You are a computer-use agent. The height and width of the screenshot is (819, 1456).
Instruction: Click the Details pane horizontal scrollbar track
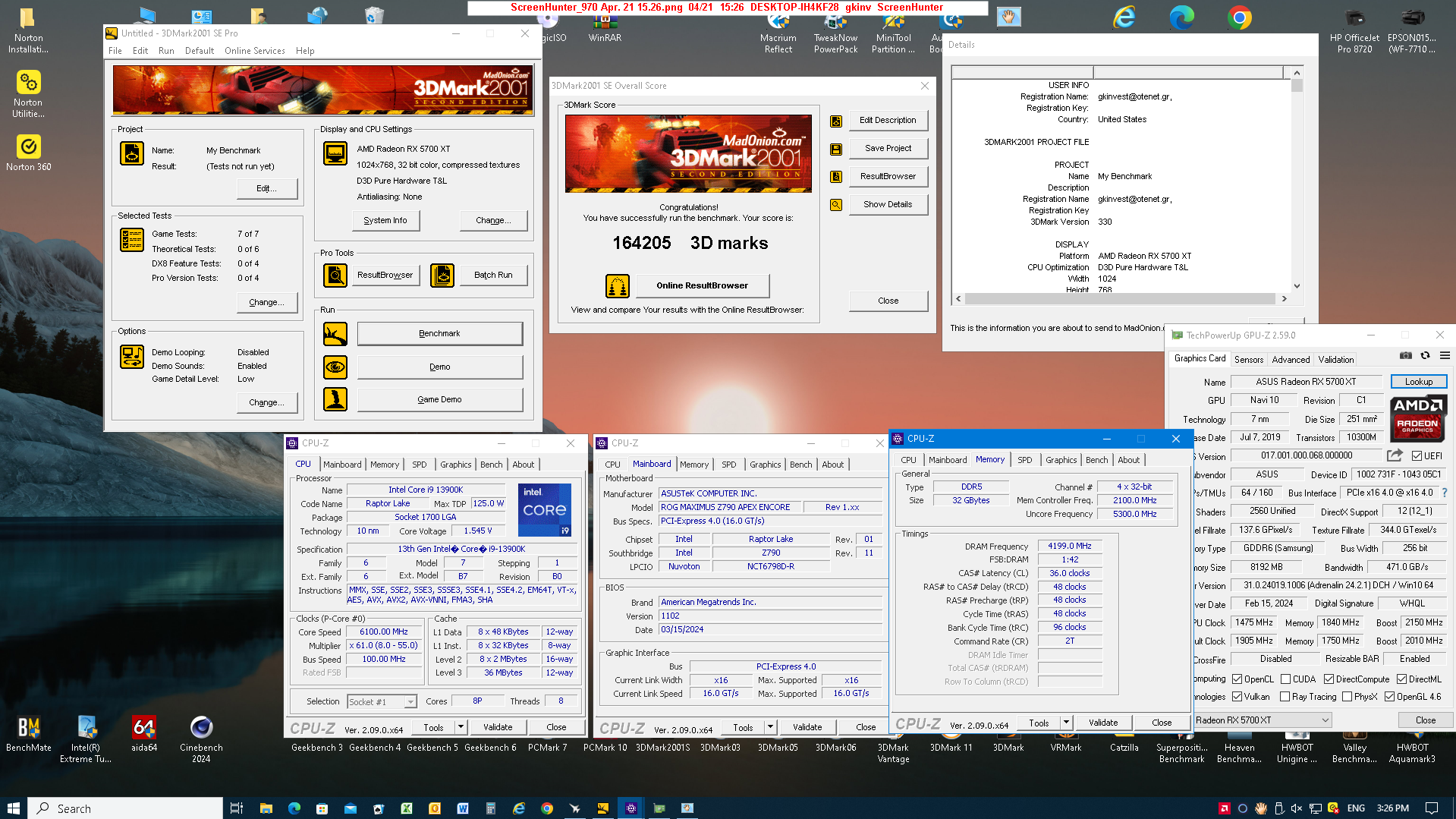click(1121, 299)
